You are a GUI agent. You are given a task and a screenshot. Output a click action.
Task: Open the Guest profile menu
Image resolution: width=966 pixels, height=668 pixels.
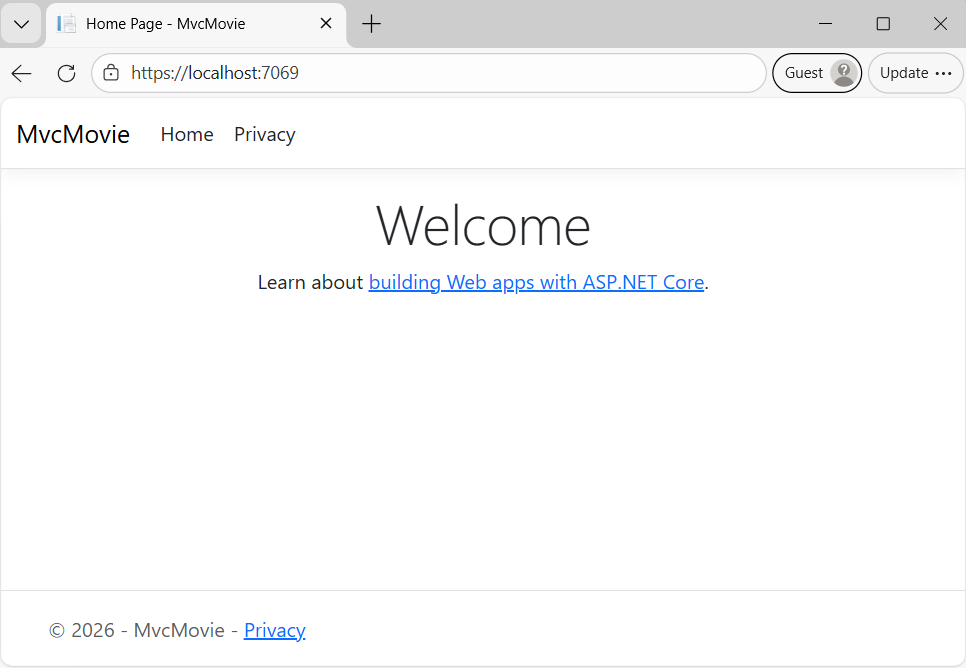[816, 72]
